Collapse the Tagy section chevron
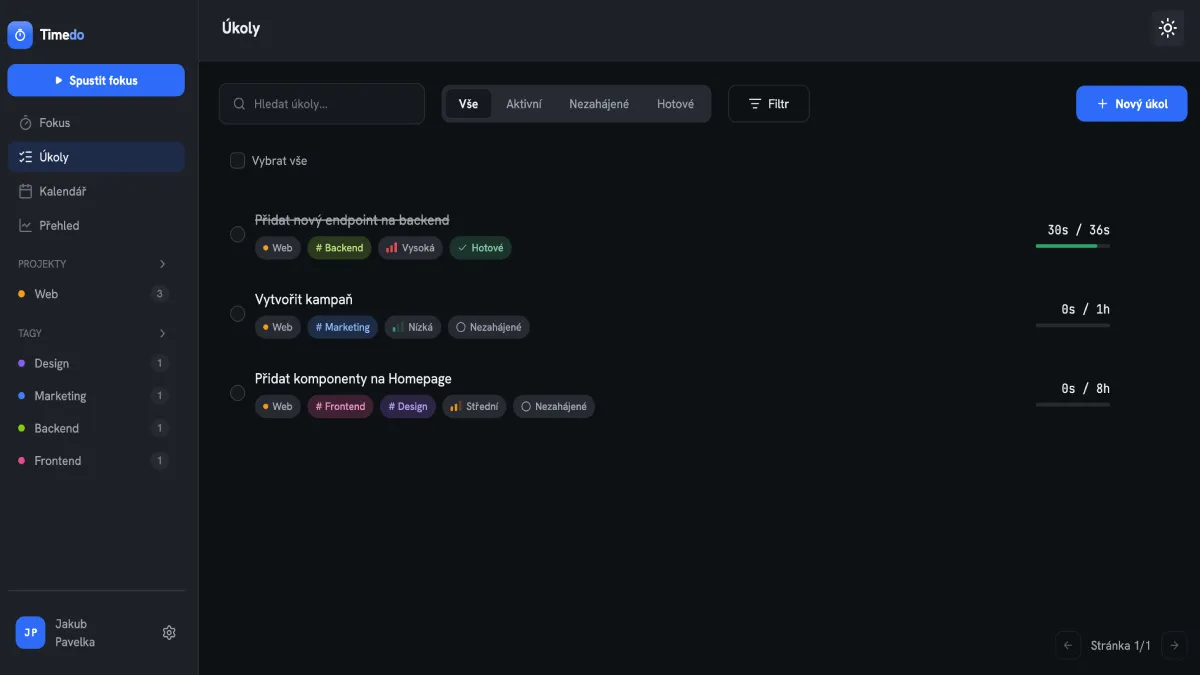1200x675 pixels. tap(163, 333)
